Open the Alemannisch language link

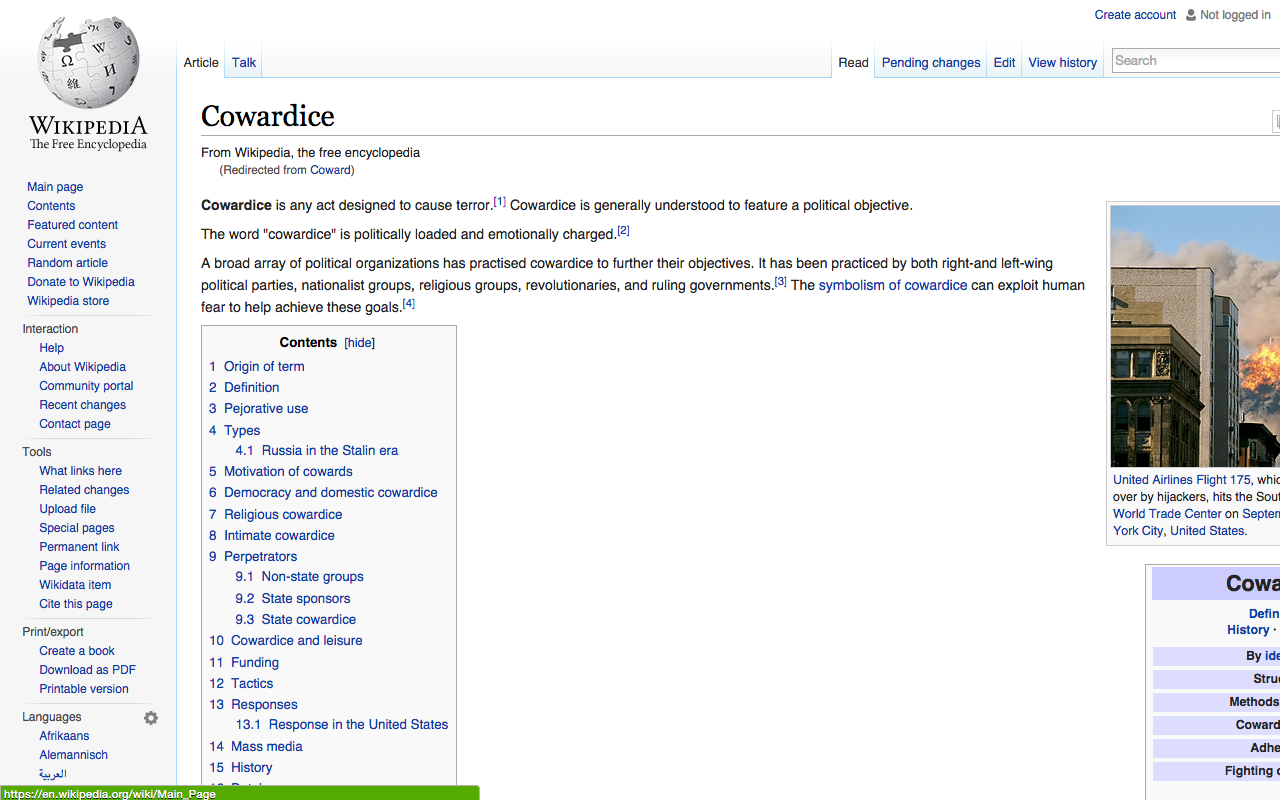tap(73, 755)
